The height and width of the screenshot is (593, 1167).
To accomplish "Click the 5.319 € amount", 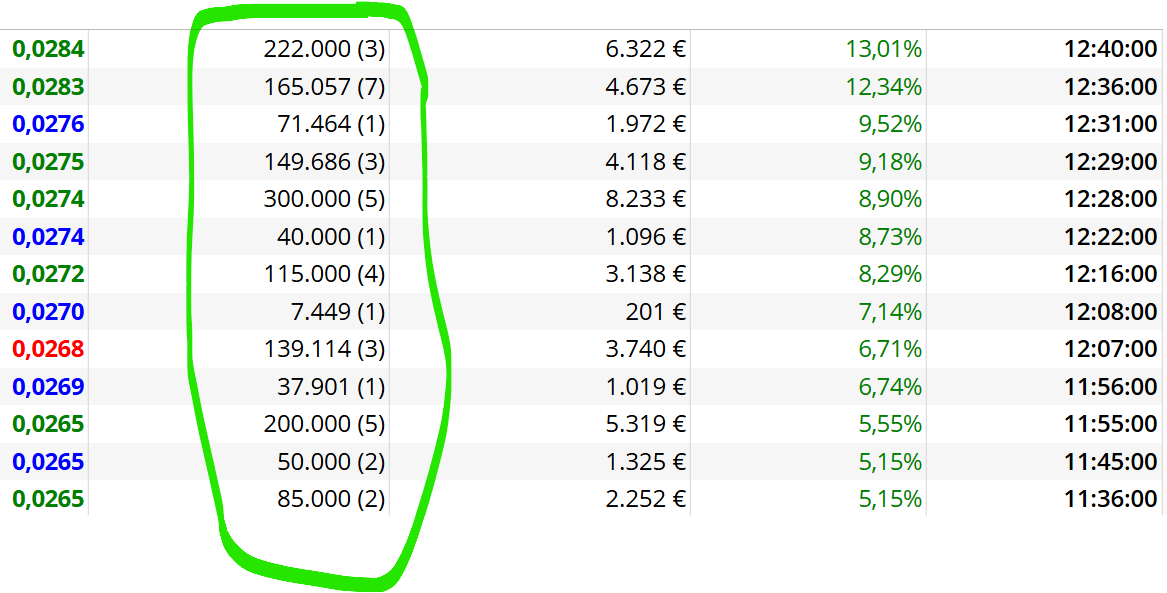I will coord(646,424).
